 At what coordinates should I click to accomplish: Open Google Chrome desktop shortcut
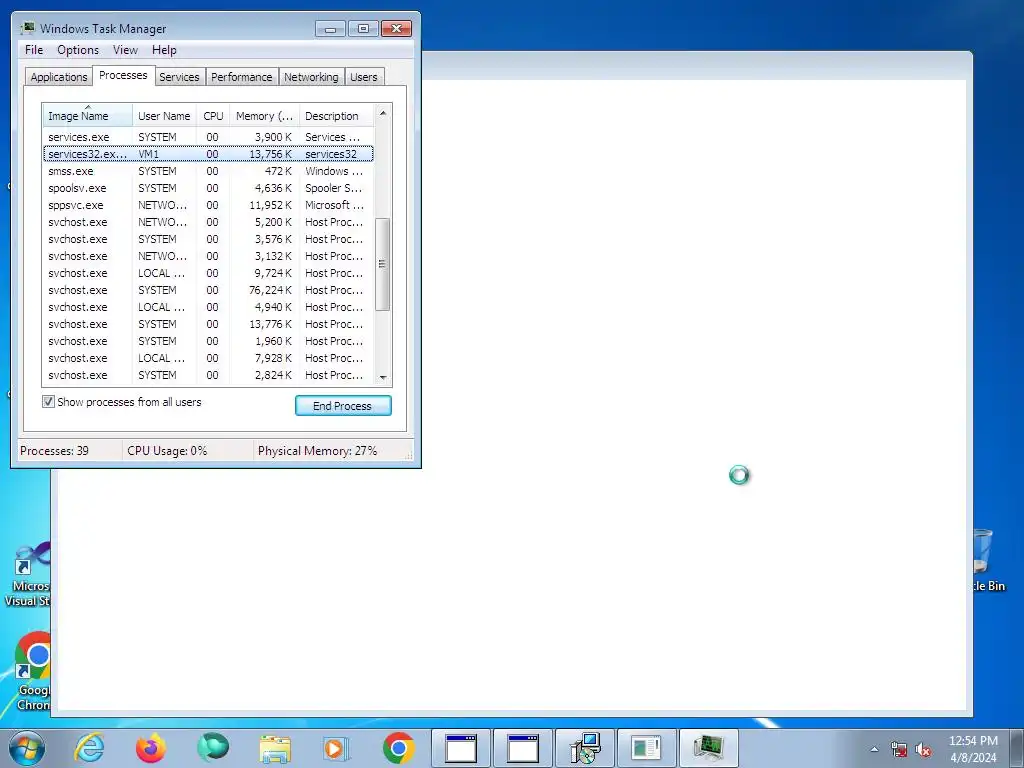[x=33, y=671]
